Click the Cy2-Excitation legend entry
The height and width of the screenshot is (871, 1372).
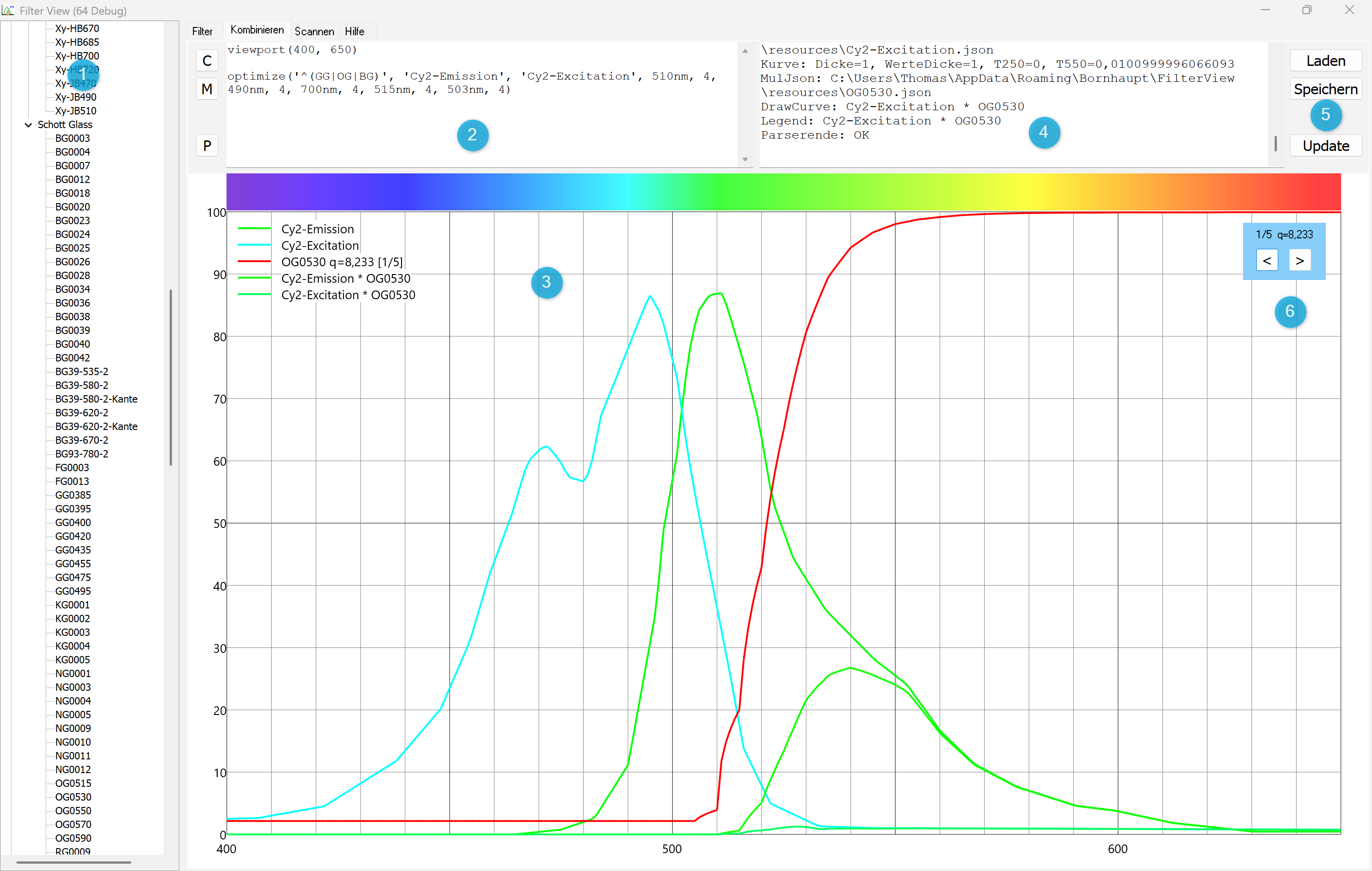pyautogui.click(x=320, y=246)
